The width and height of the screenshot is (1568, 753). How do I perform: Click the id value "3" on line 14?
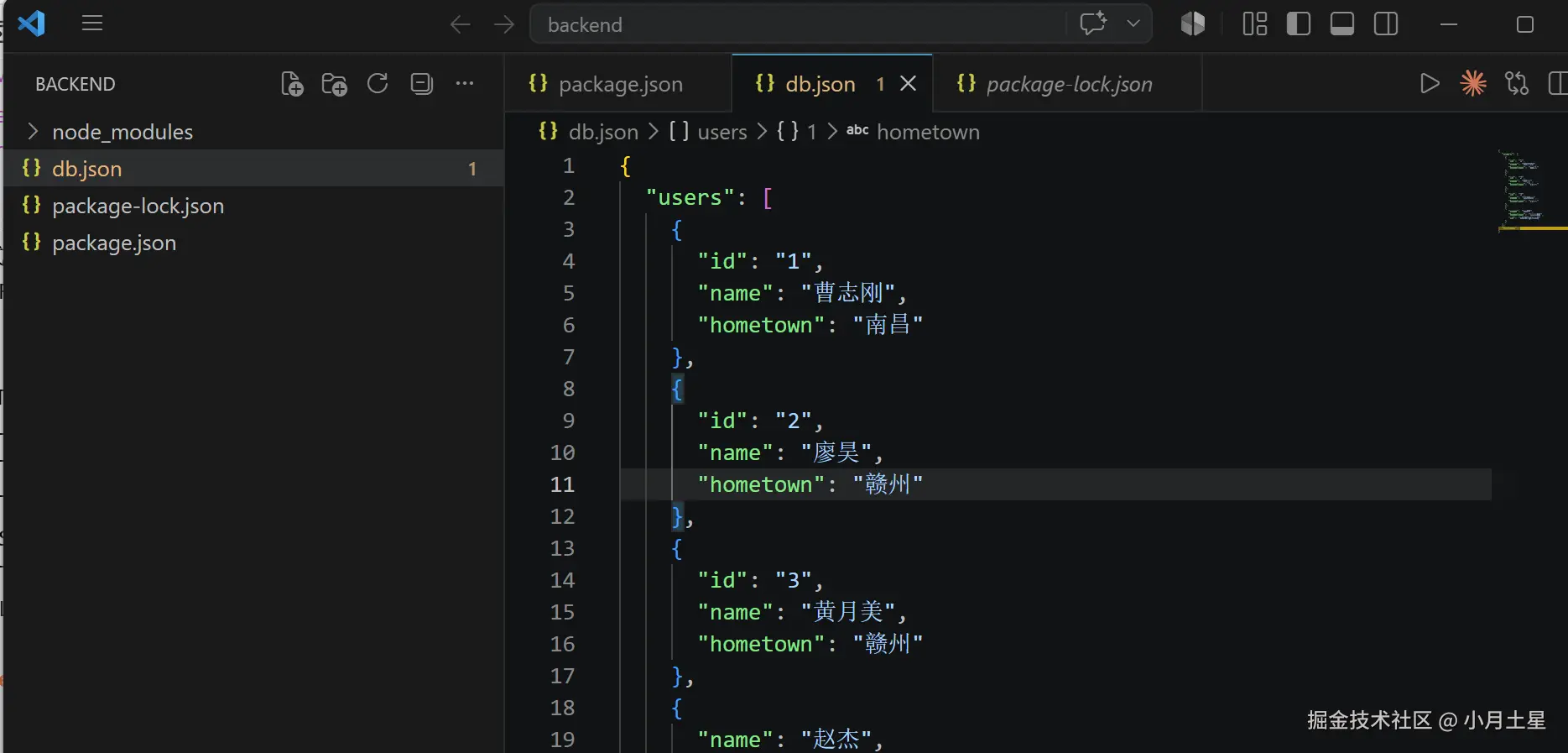pyautogui.click(x=793, y=580)
